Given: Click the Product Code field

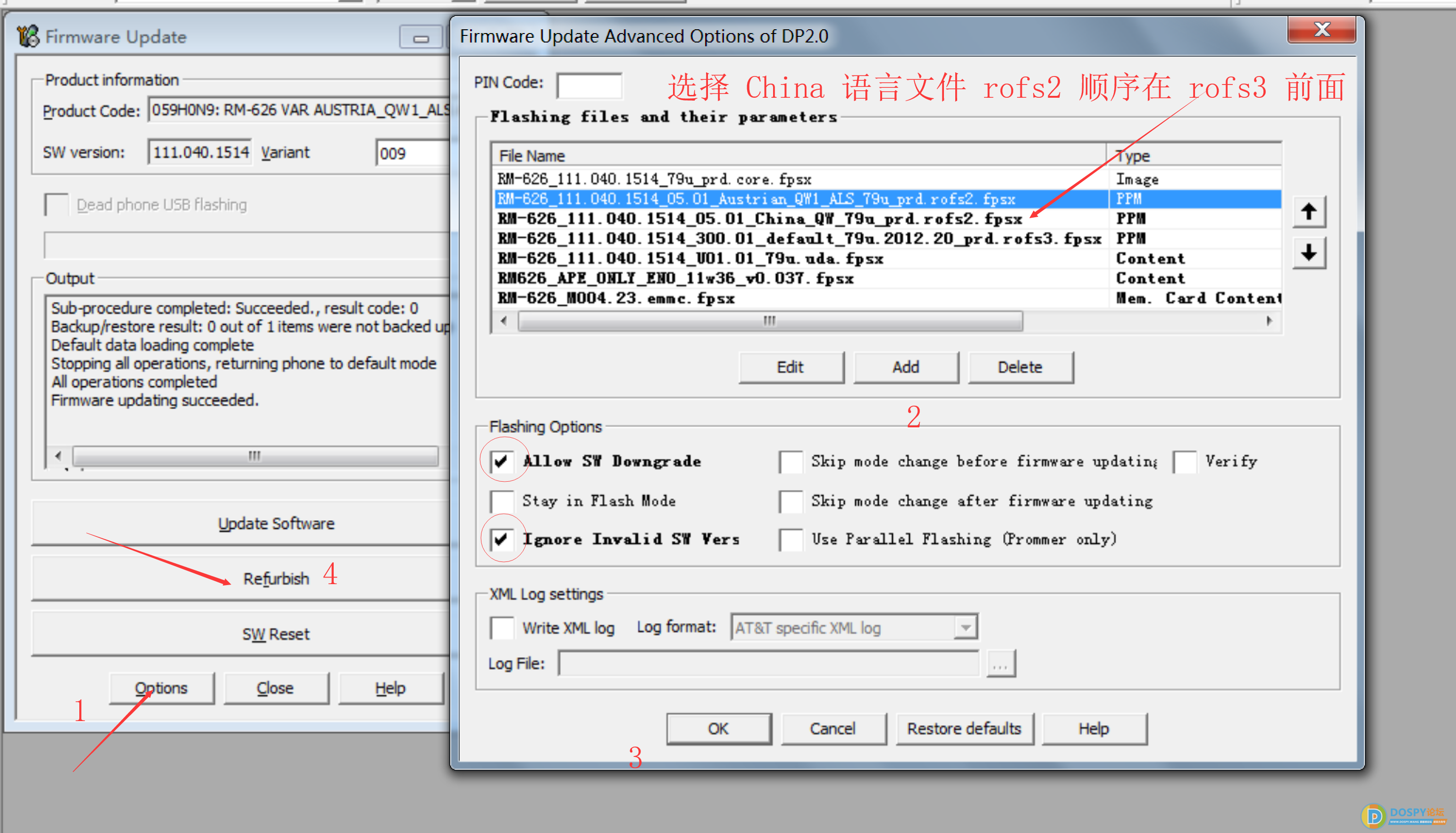Looking at the screenshot, I should (299, 109).
